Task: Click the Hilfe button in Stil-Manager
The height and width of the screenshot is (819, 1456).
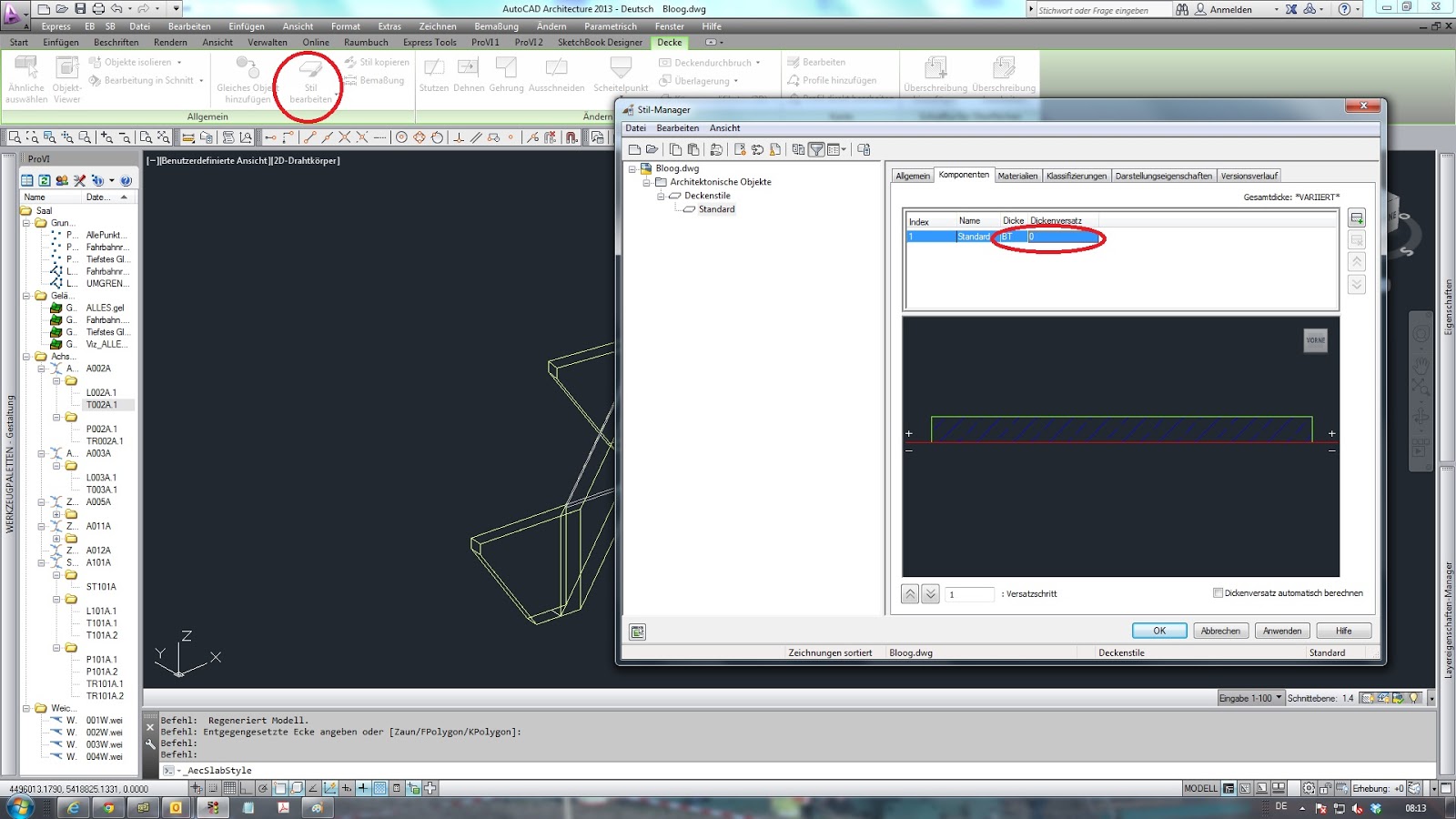Action: point(1343,631)
